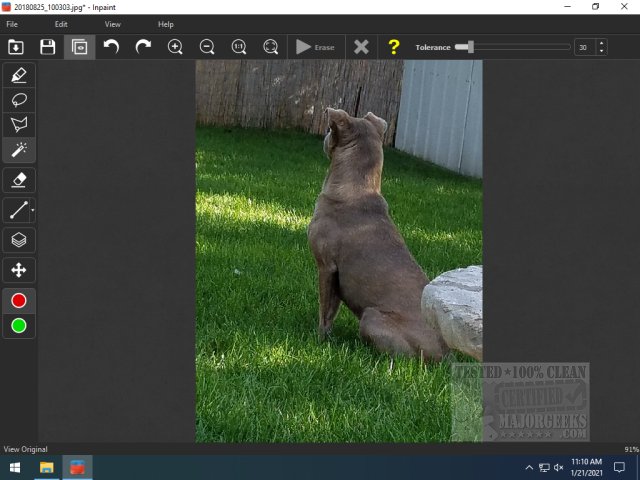Click the Erase button
The width and height of the screenshot is (640, 480).
click(x=315, y=47)
